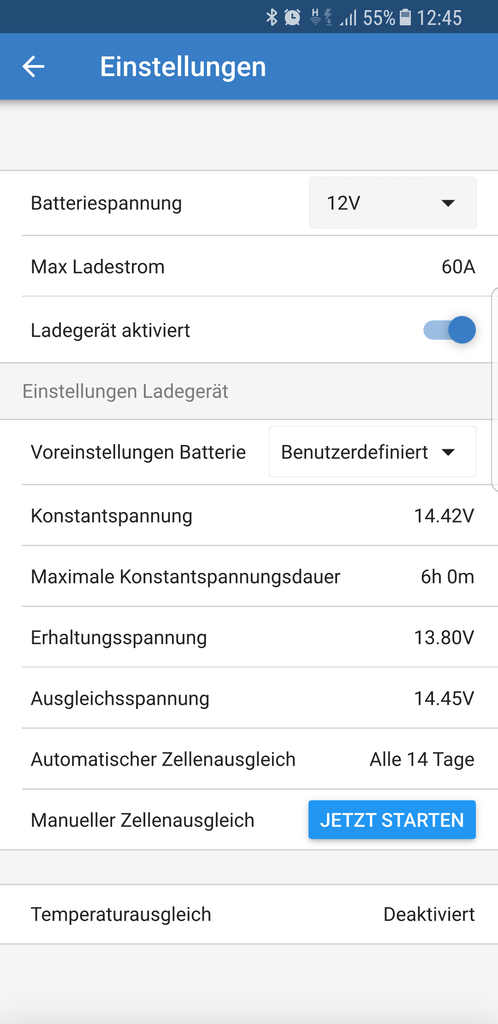Open the Temperaturausgleich Deaktiviert setting

(249, 914)
